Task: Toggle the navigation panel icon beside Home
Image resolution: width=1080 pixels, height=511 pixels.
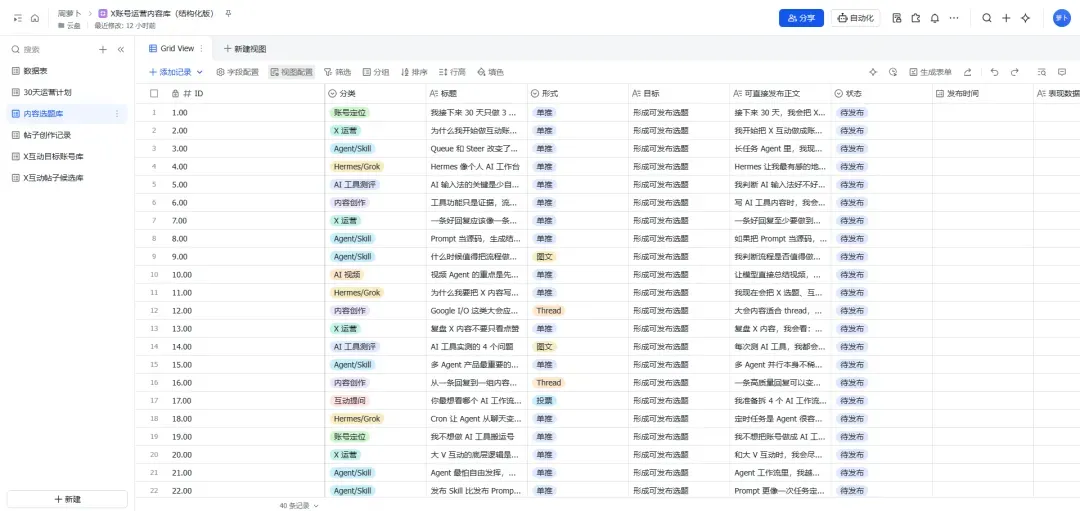Action: 17,18
